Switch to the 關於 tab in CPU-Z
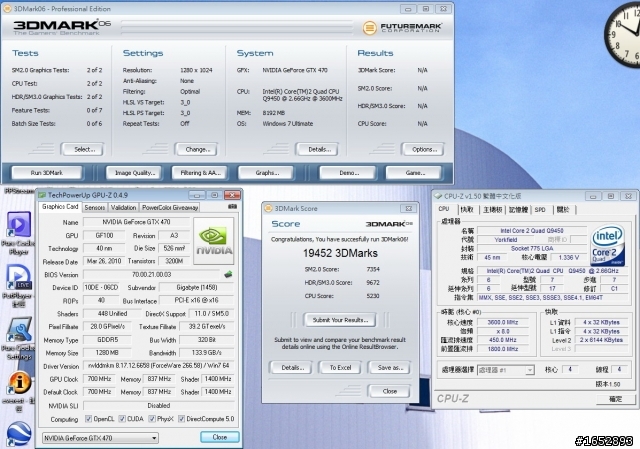This screenshot has width=640, height=449. click(x=563, y=209)
